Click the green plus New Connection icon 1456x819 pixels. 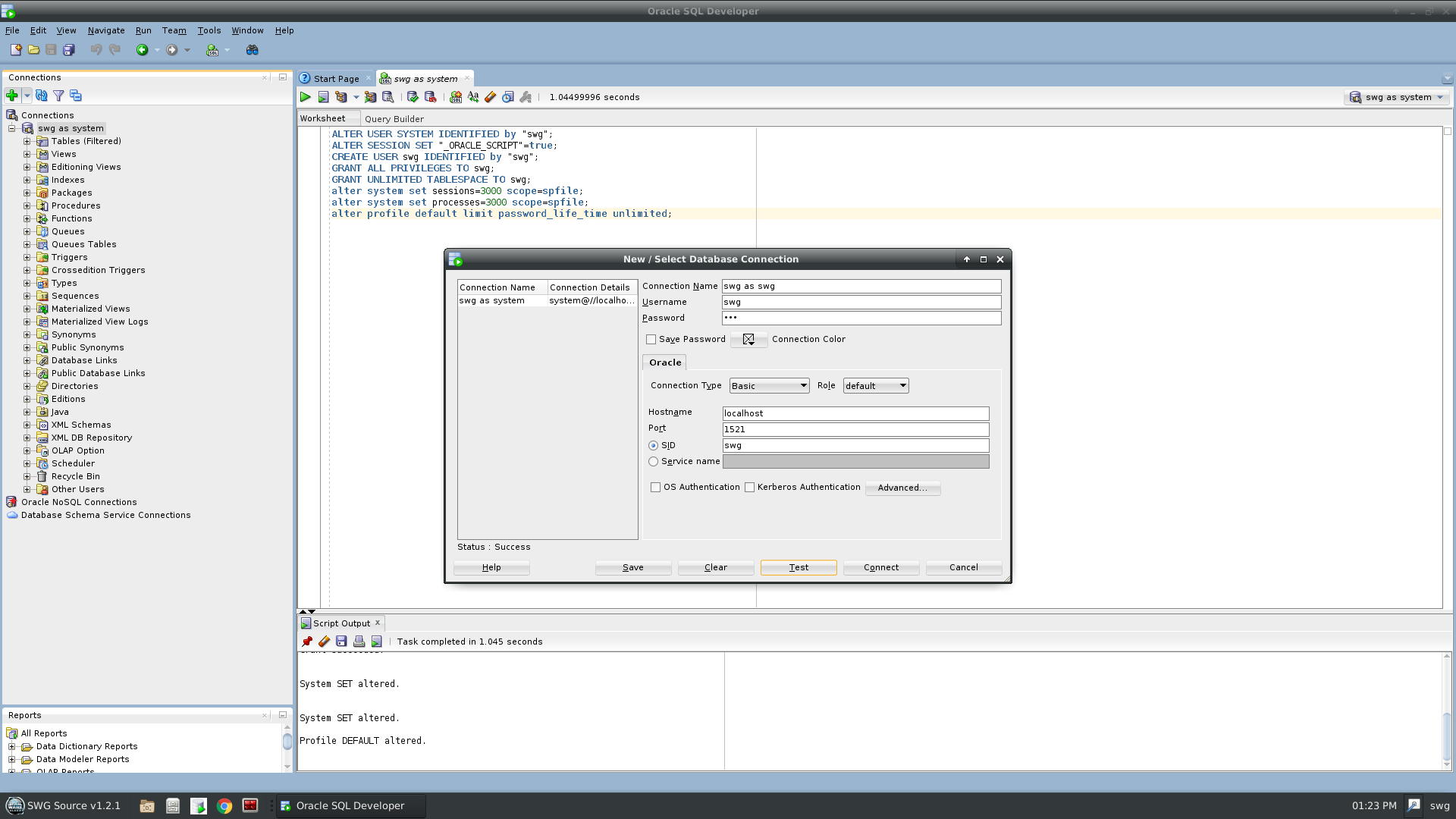coord(12,96)
